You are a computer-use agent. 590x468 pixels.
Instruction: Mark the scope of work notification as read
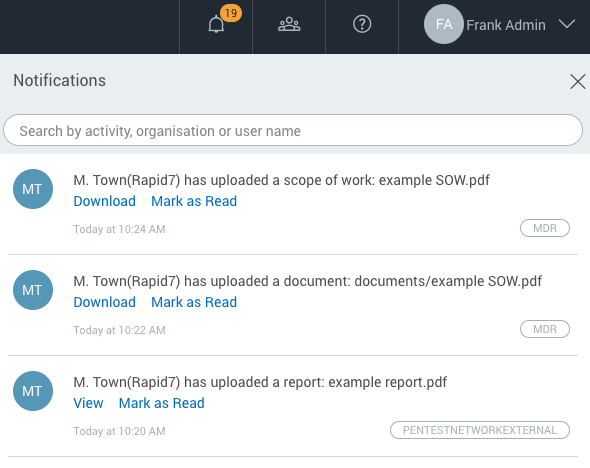click(x=194, y=201)
